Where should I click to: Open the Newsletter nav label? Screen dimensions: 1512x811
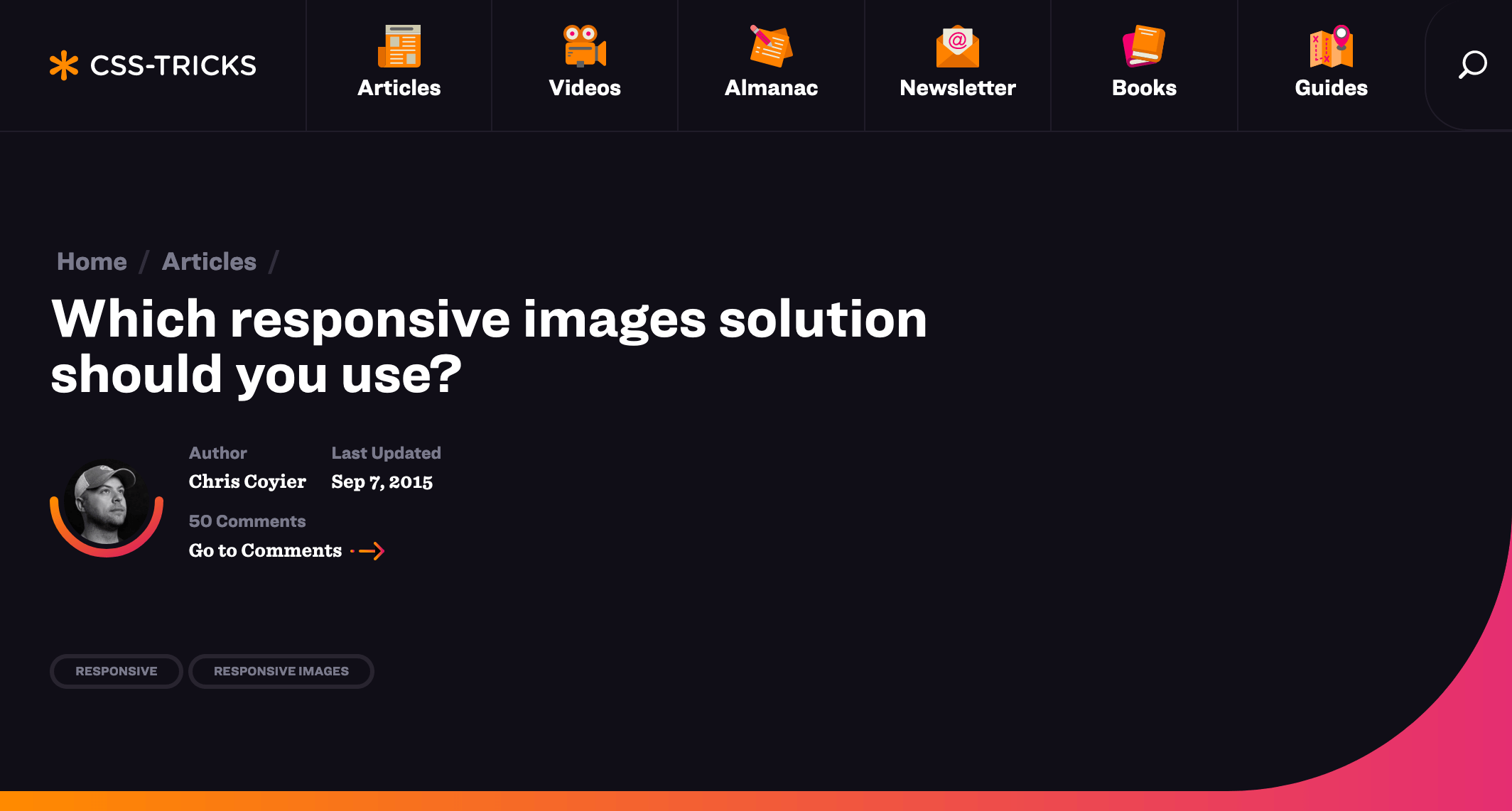[x=958, y=87]
